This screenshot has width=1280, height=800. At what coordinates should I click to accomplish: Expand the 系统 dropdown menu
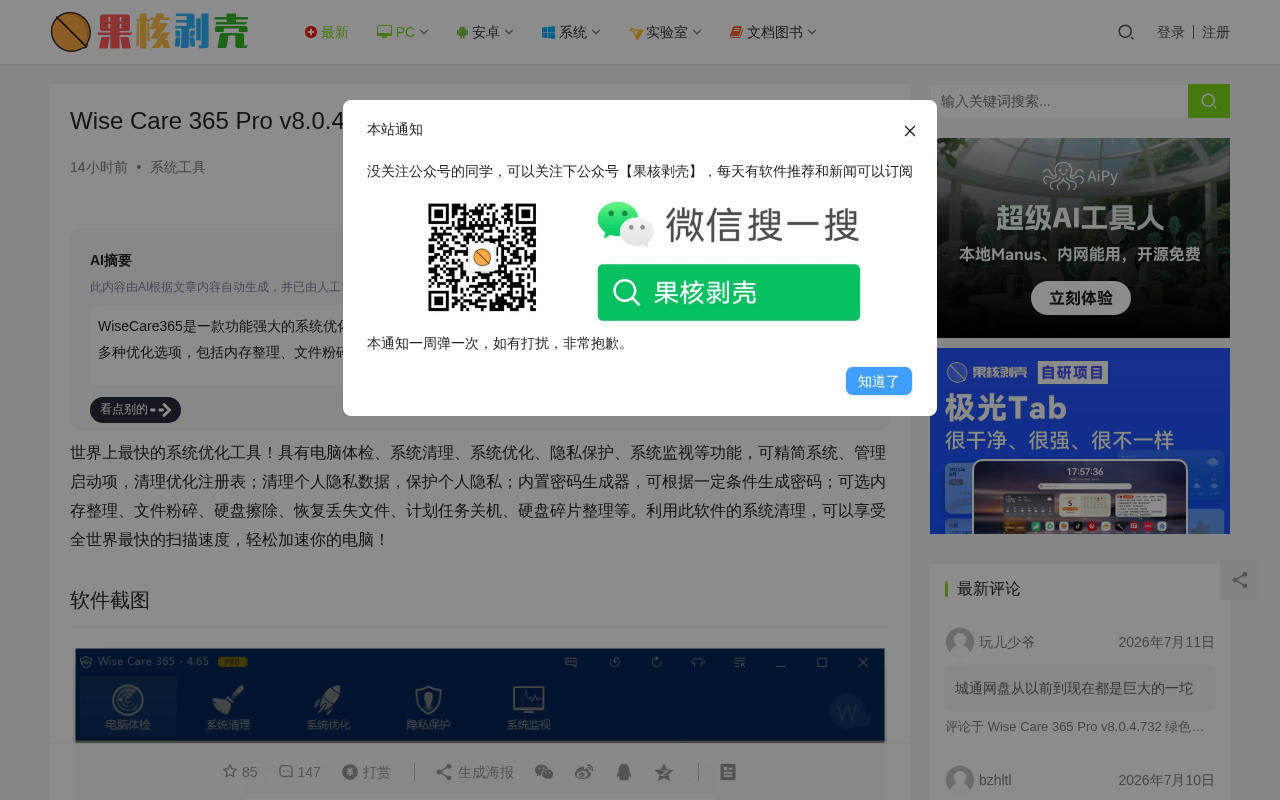coord(571,32)
